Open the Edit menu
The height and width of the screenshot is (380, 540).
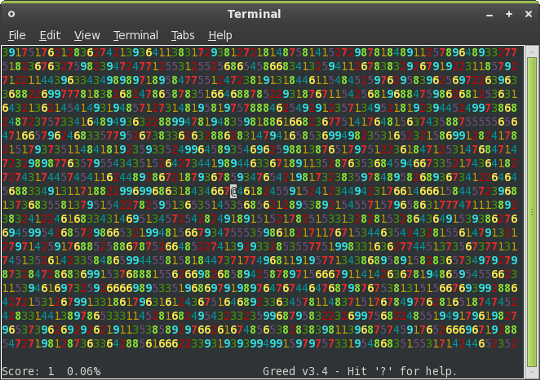pos(50,35)
